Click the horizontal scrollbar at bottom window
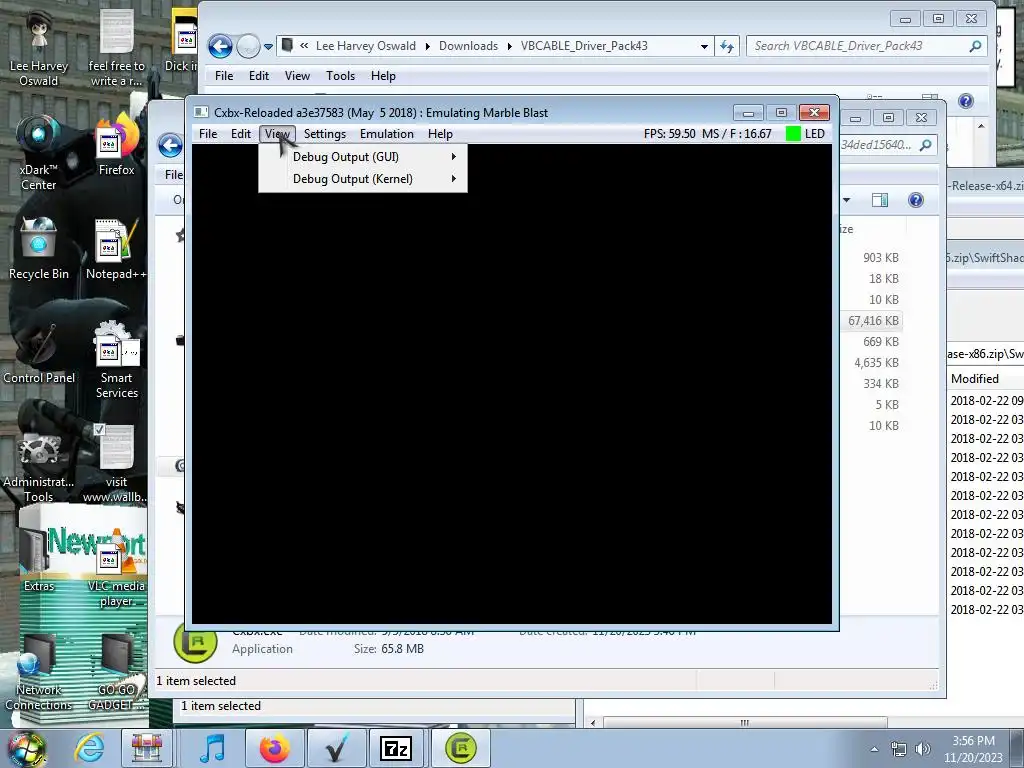Viewport: 1024px width, 768px height. click(744, 722)
